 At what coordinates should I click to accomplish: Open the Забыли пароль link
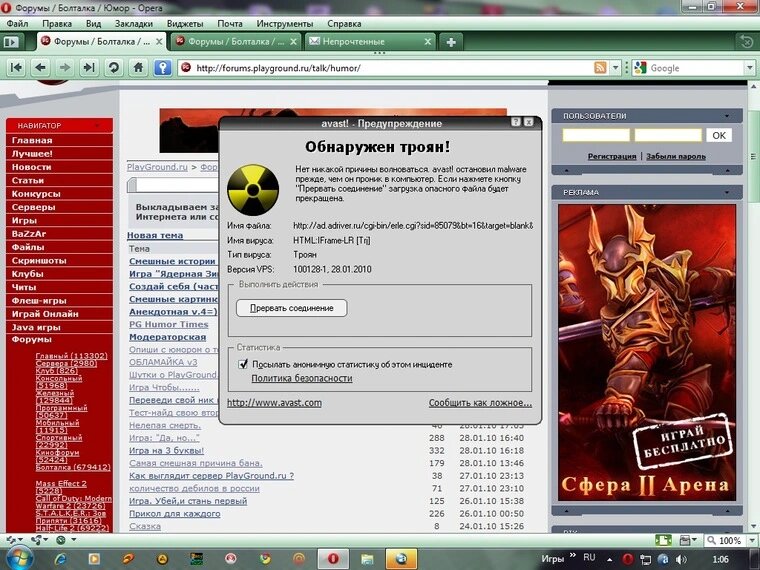pyautogui.click(x=676, y=156)
